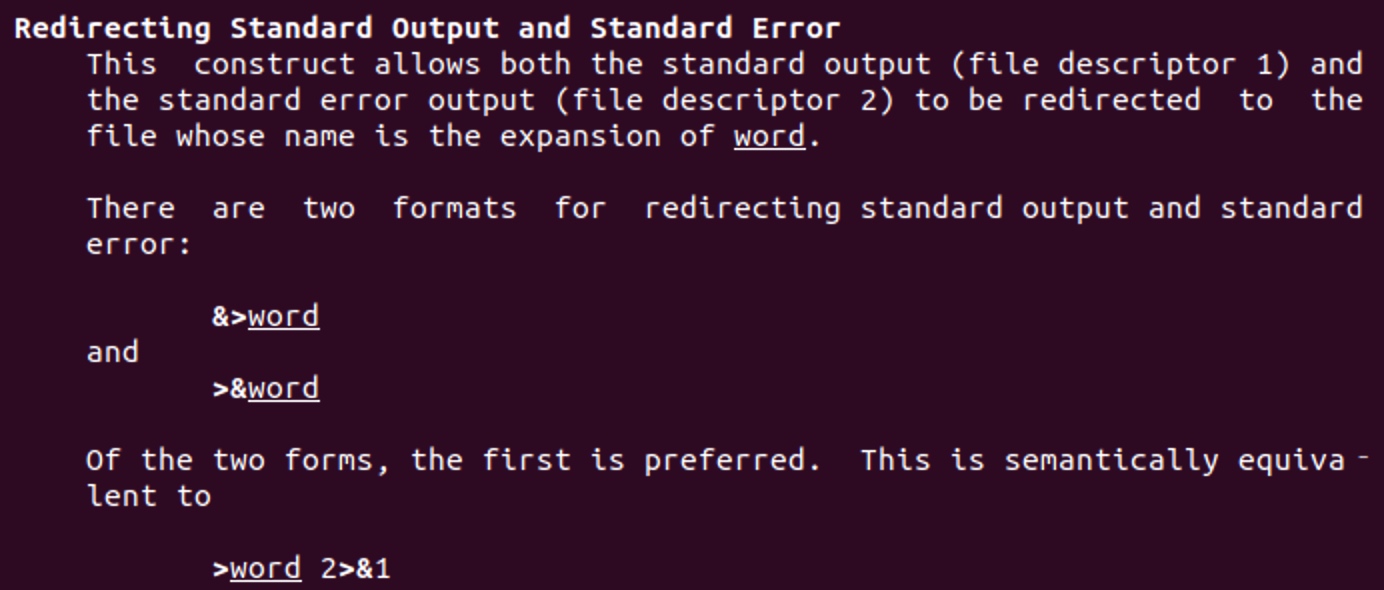Click the '>&word' format line

tap(266, 388)
